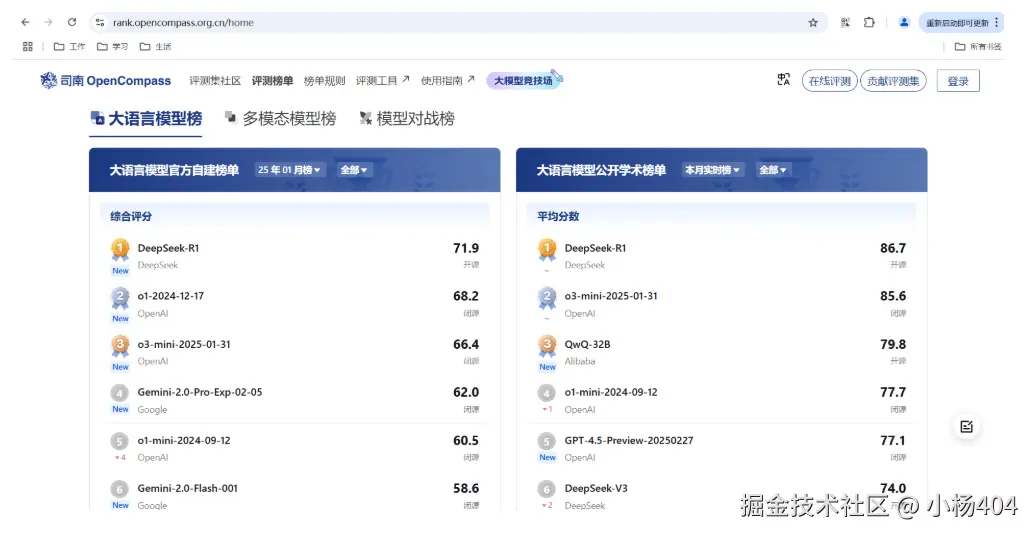Click the Alibaba label under QwQ-32B
Image resolution: width=1035 pixels, height=537 pixels.
click(580, 362)
